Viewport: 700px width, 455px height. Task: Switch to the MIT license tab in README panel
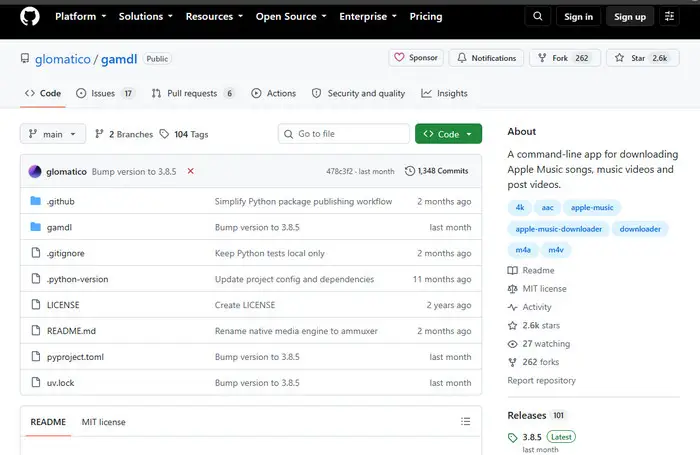pyautogui.click(x=104, y=422)
